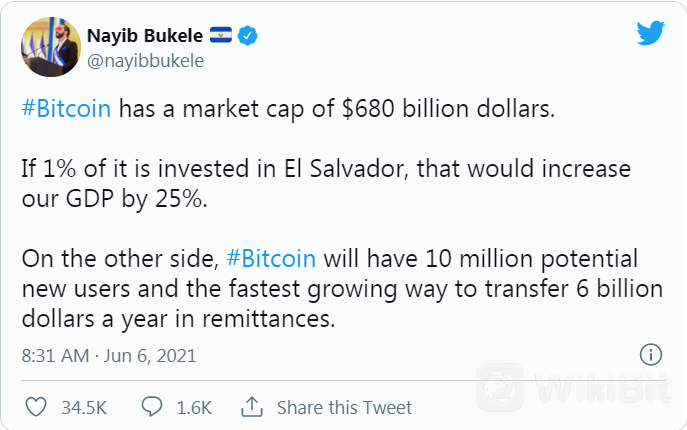Open the second #Bitcoin hashtag after 'other side'
The width and height of the screenshot is (687, 430).
(271, 258)
